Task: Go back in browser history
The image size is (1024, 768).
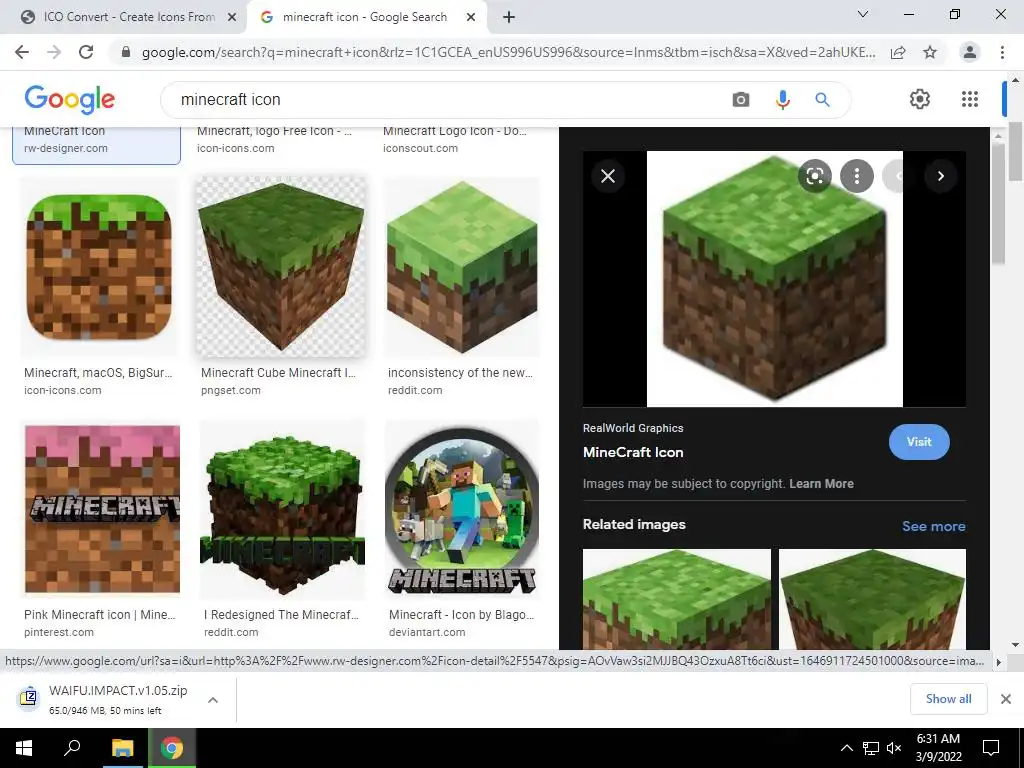Action: [x=22, y=52]
